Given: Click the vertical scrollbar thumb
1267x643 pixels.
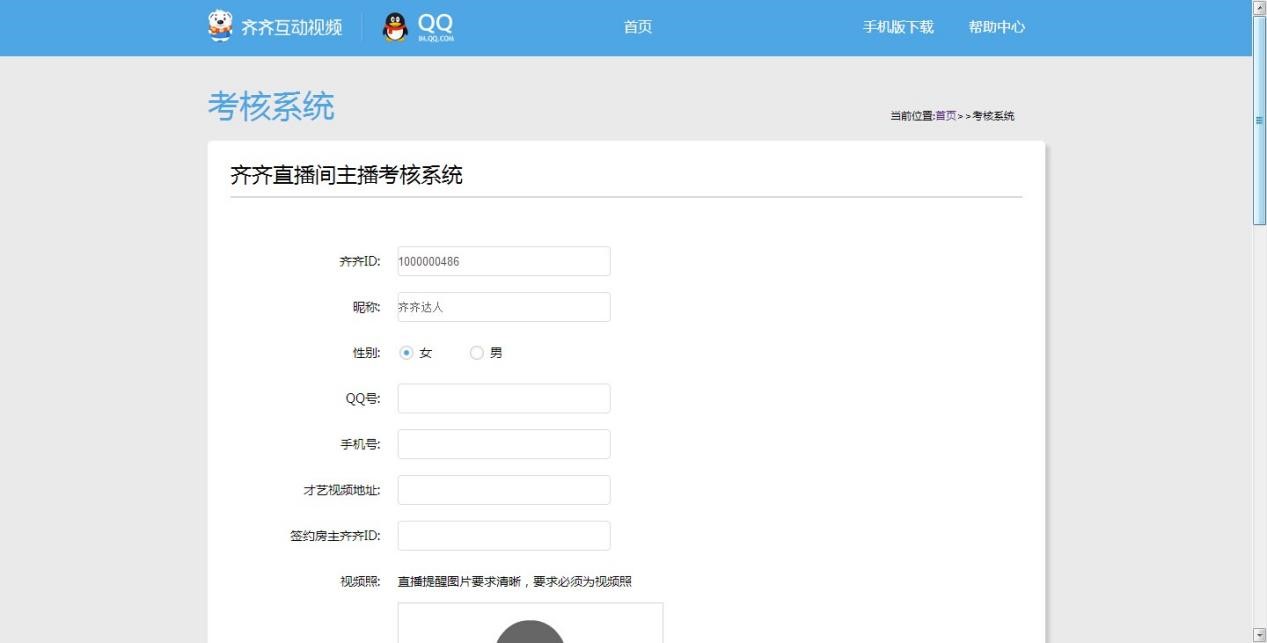Looking at the screenshot, I should click(x=1260, y=120).
